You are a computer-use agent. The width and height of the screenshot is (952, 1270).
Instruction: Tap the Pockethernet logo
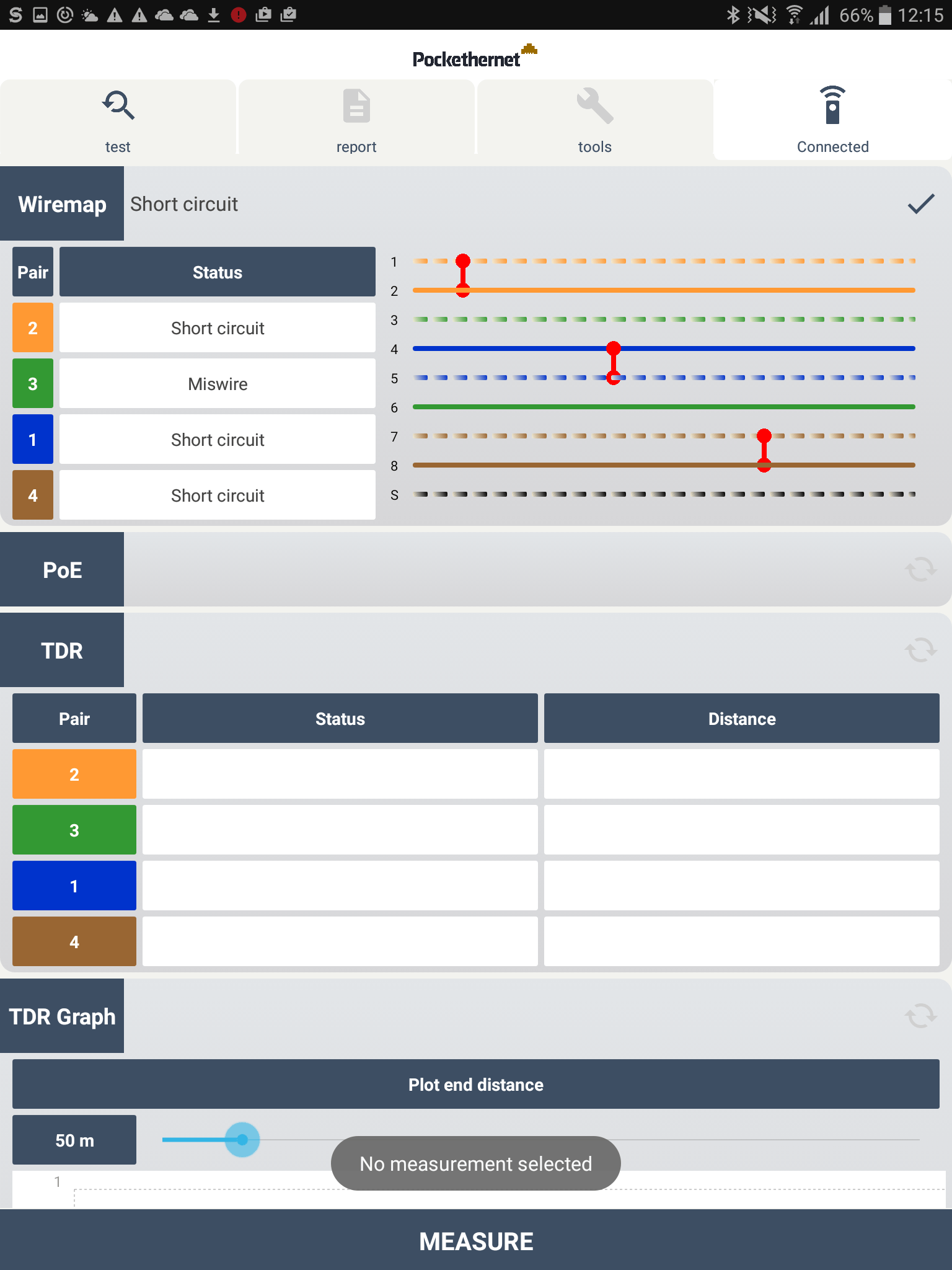click(475, 56)
